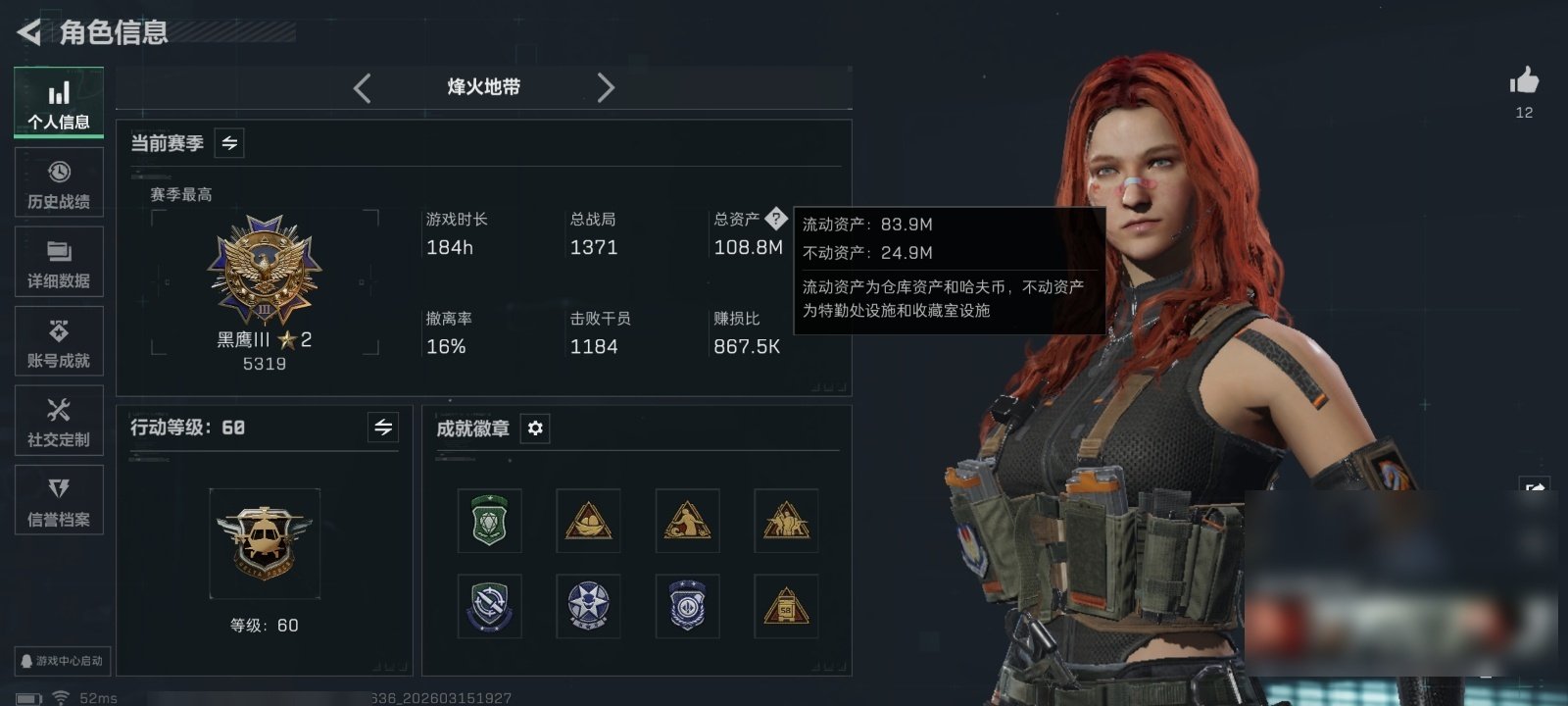Switch to next mode with right chevron
The height and width of the screenshot is (706, 1568).
pos(606,88)
